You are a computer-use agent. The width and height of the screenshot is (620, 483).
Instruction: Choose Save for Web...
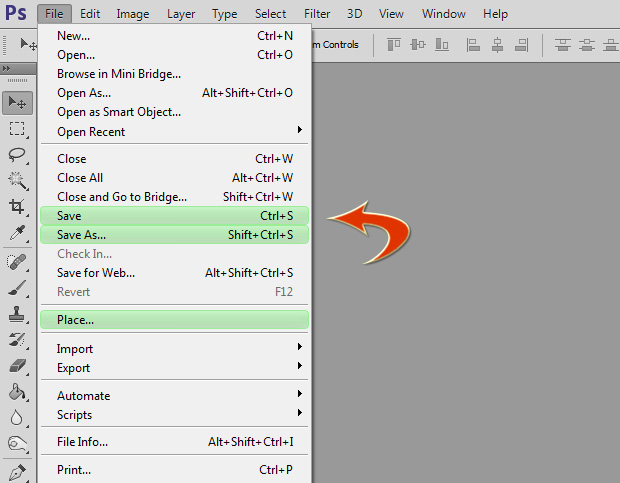coord(174,273)
